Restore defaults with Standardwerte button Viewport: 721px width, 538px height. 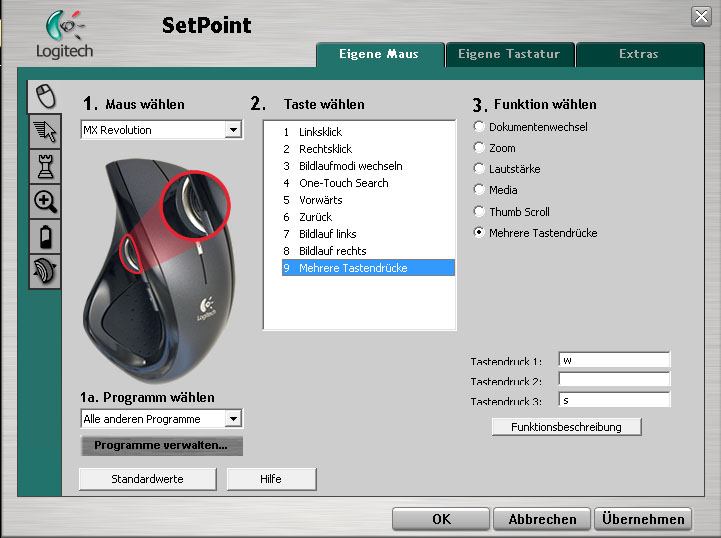coord(147,479)
